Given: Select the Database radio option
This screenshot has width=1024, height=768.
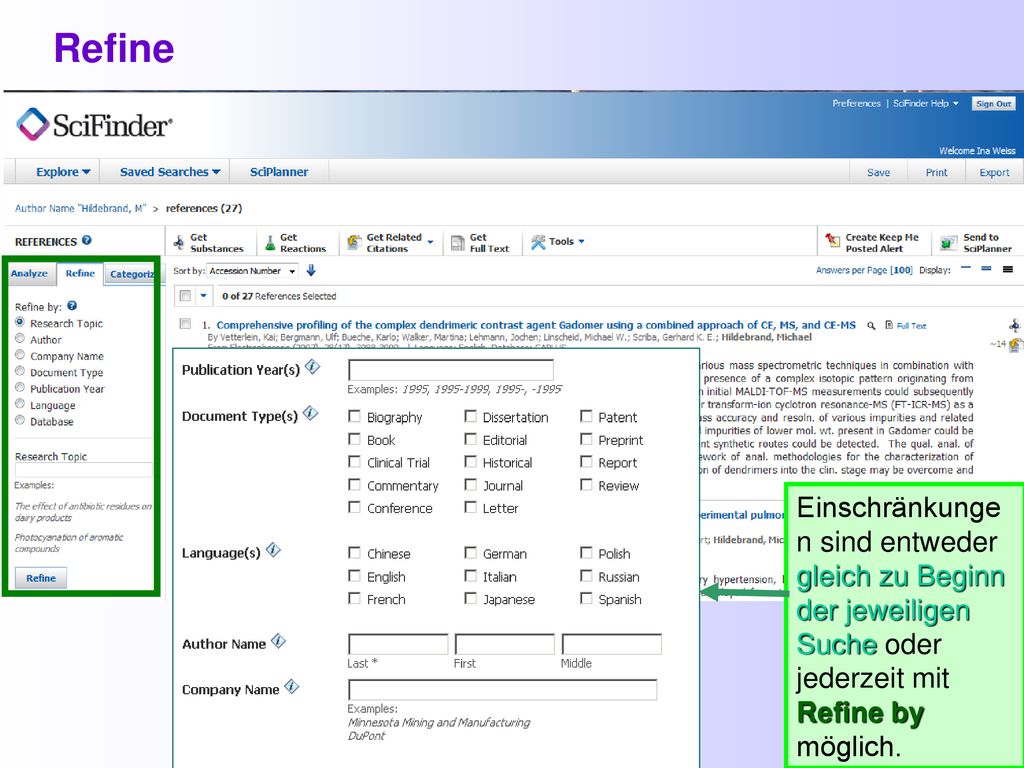Looking at the screenshot, I should 20,420.
